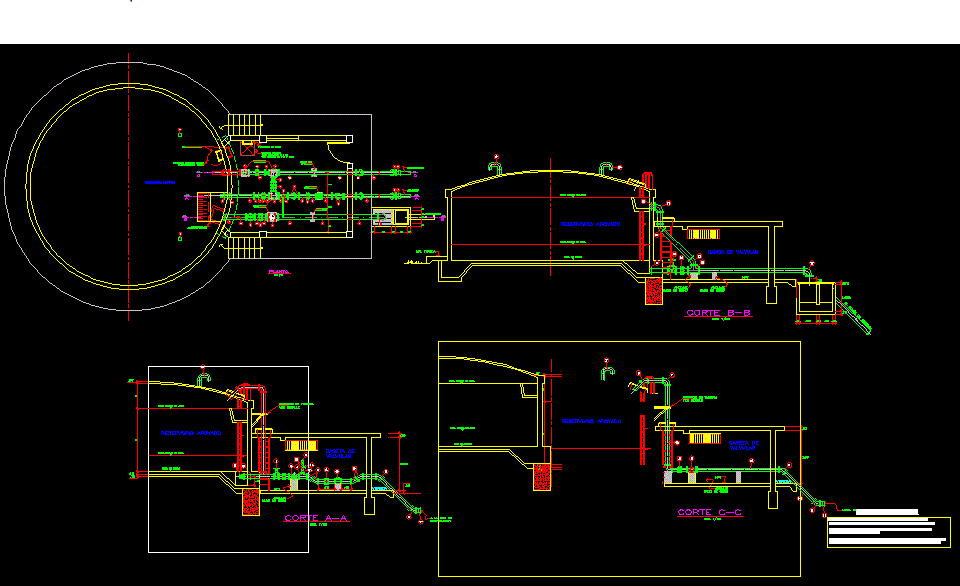Click 'CASETA DE VALVULAS' label in Corte B-B
The width and height of the screenshot is (960, 586).
pyautogui.click(x=732, y=252)
